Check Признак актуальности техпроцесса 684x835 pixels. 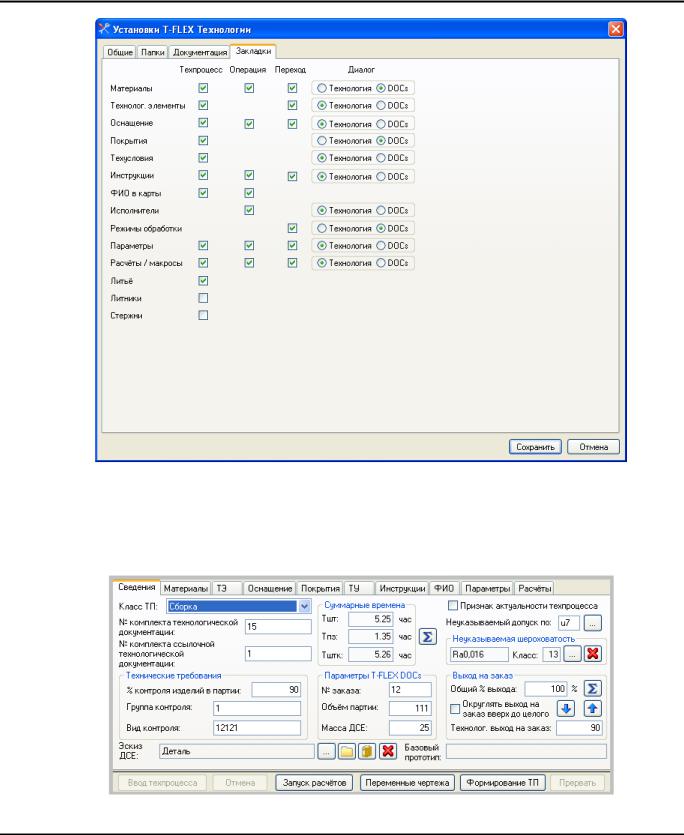click(453, 605)
